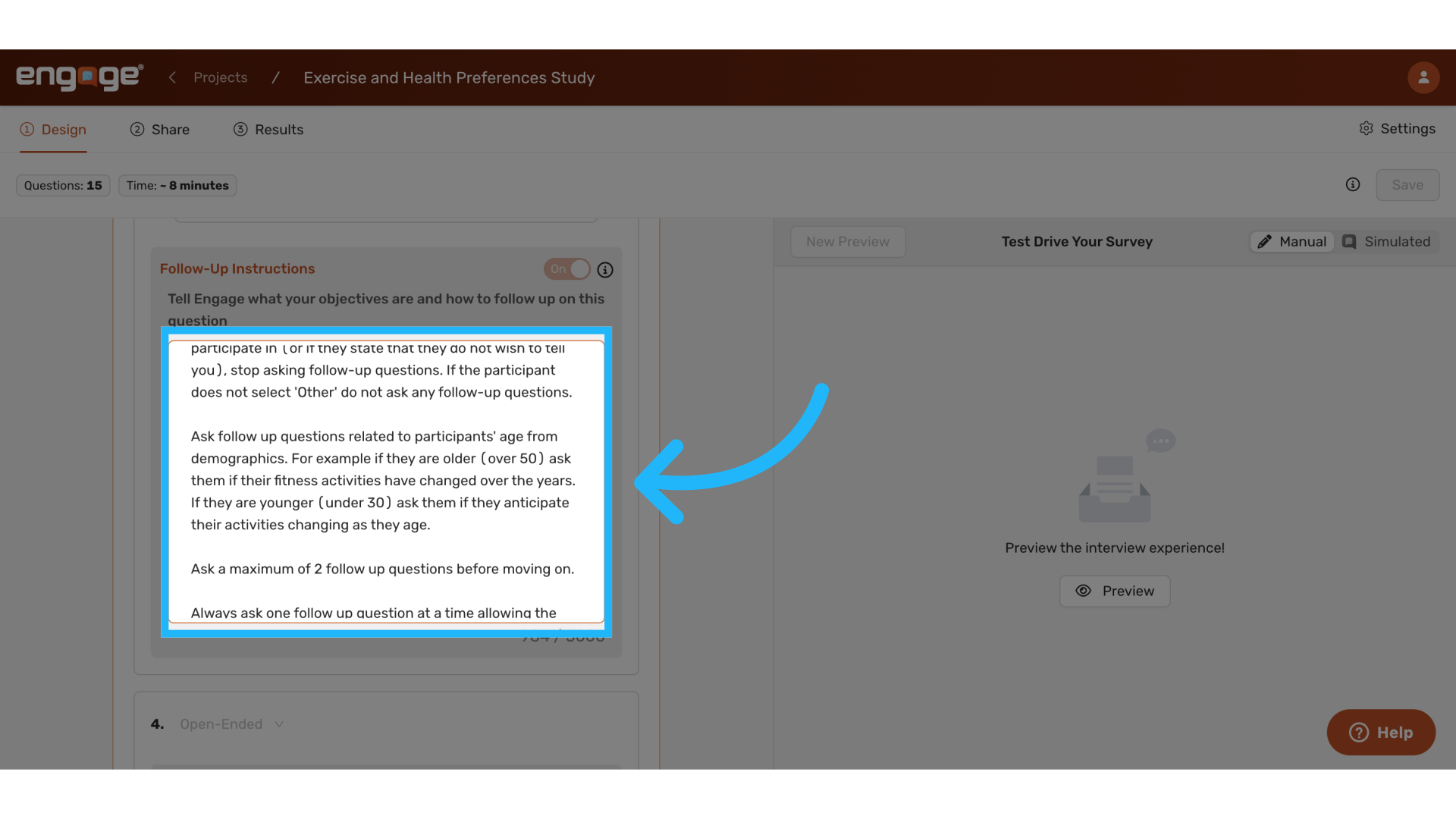Click the Save button
Viewport: 1456px width, 819px height.
point(1407,185)
